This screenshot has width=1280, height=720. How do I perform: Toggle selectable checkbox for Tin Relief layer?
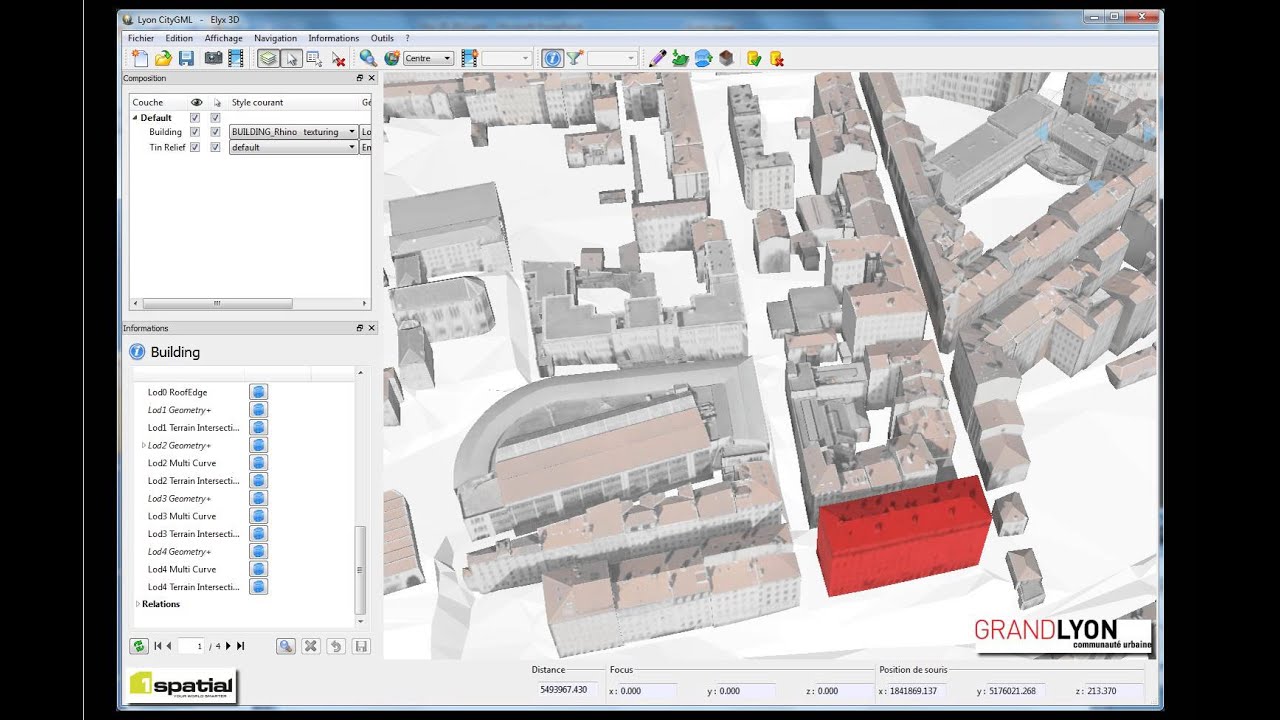point(215,147)
